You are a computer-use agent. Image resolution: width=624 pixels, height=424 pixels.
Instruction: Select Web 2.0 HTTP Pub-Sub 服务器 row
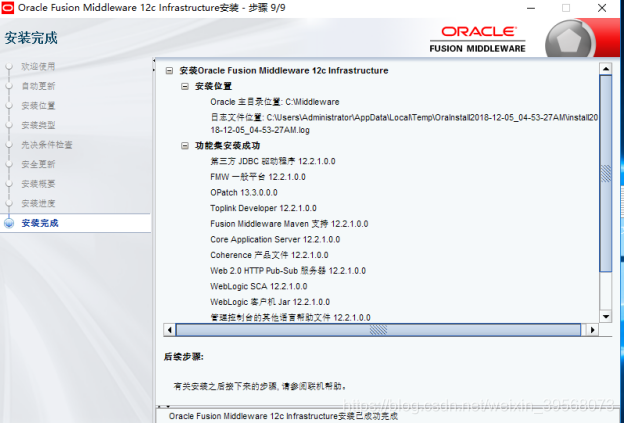click(288, 271)
